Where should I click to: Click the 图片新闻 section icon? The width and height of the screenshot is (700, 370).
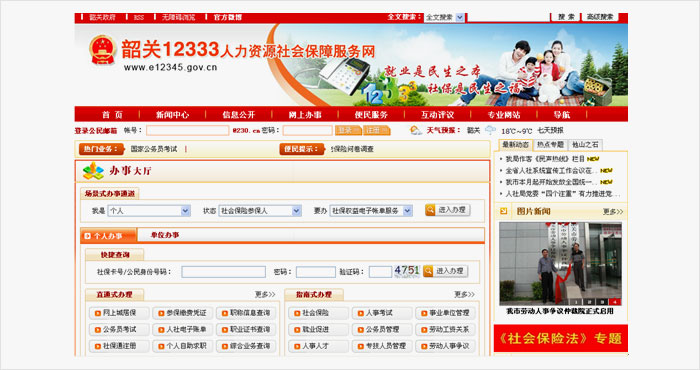coord(504,211)
